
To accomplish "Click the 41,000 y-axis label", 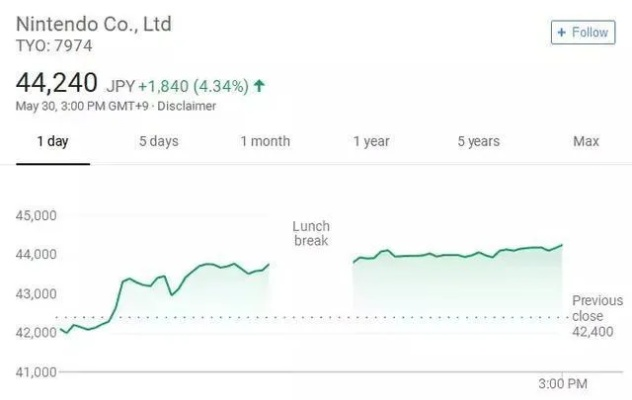I will coord(37,372).
